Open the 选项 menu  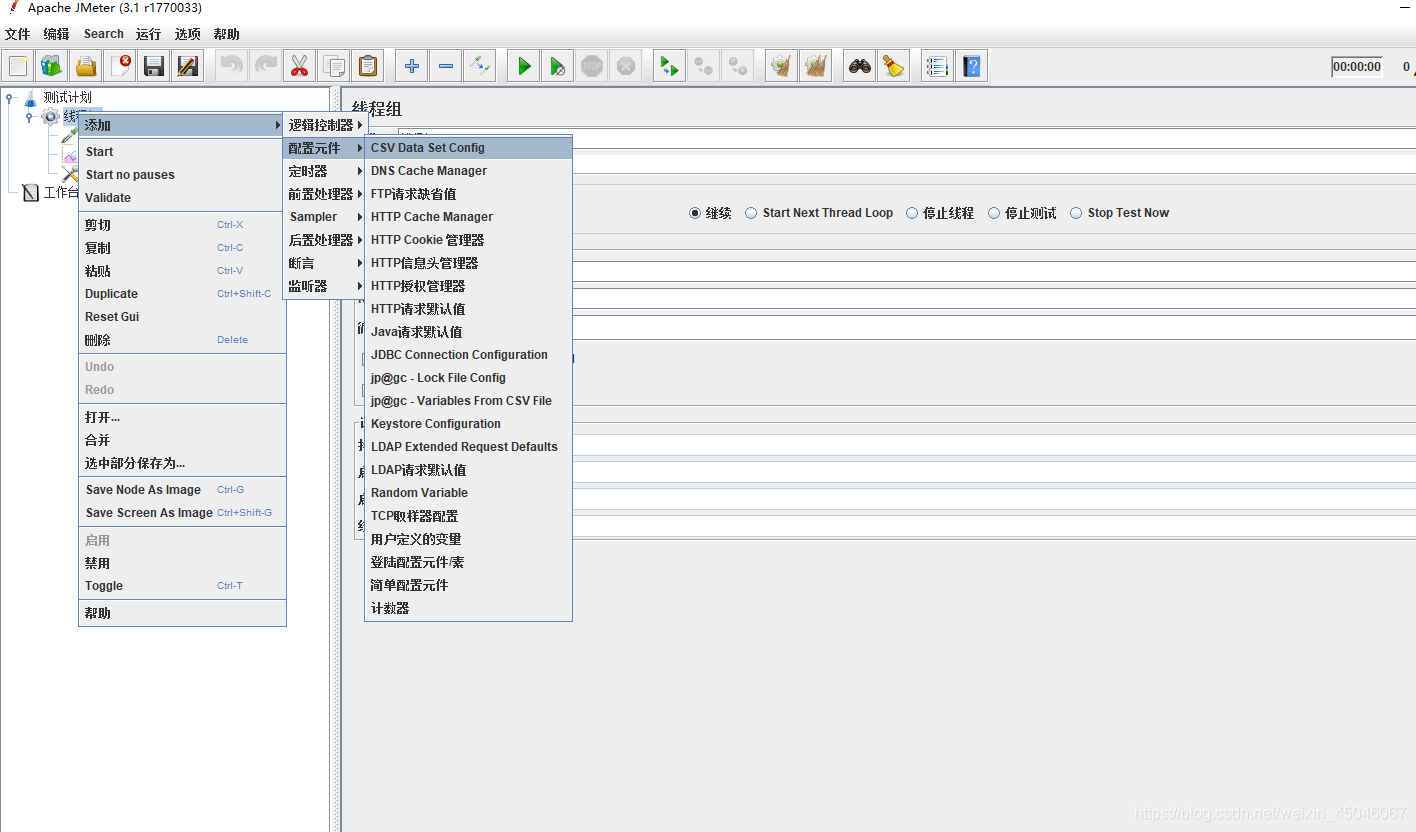coord(187,34)
